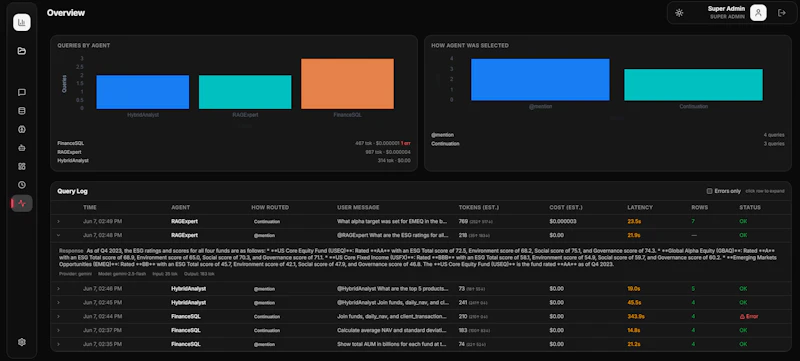Viewport: 800px width, 361px height.
Task: Click the '@RAGExpert What are the ESG ratings' message
Action: point(393,235)
